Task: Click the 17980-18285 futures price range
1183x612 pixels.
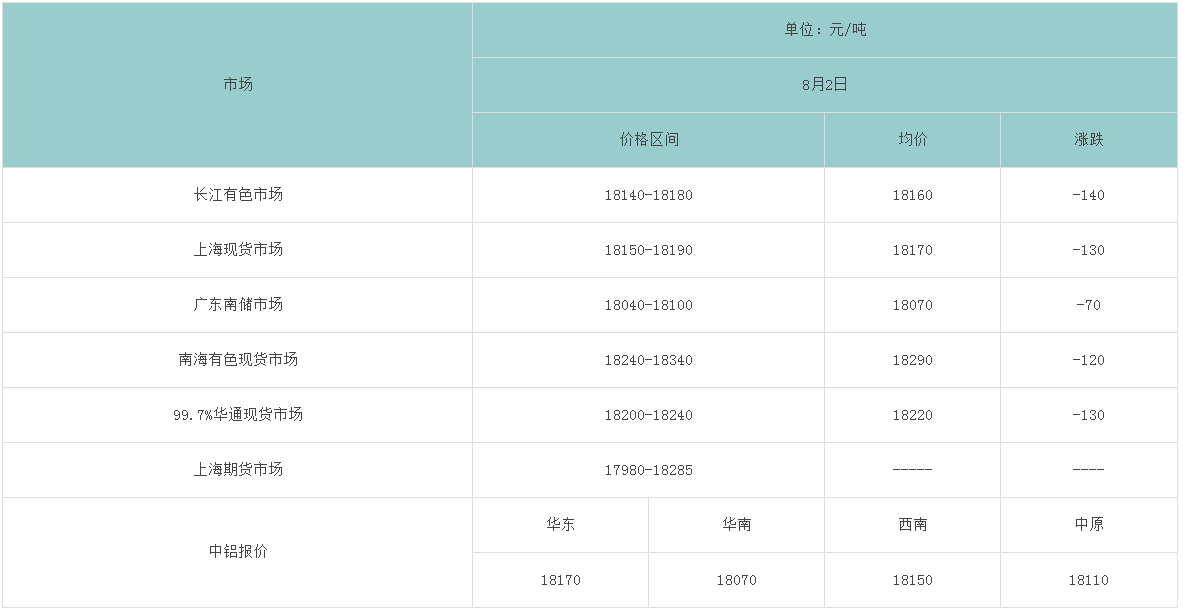Action: pos(648,470)
